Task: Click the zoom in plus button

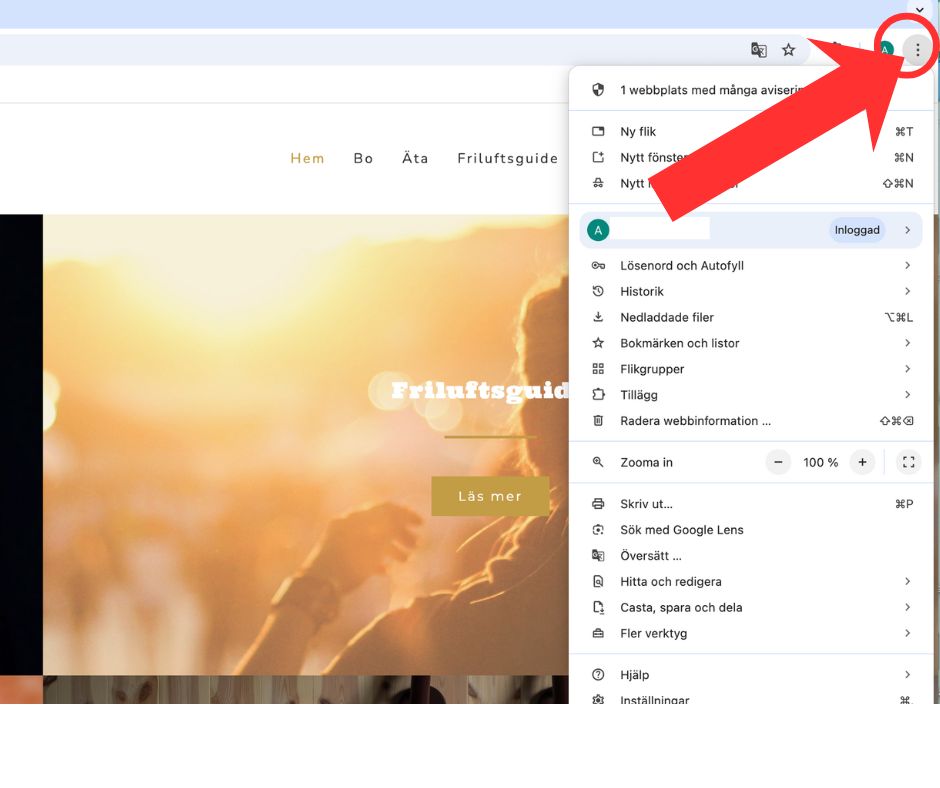Action: [x=862, y=462]
